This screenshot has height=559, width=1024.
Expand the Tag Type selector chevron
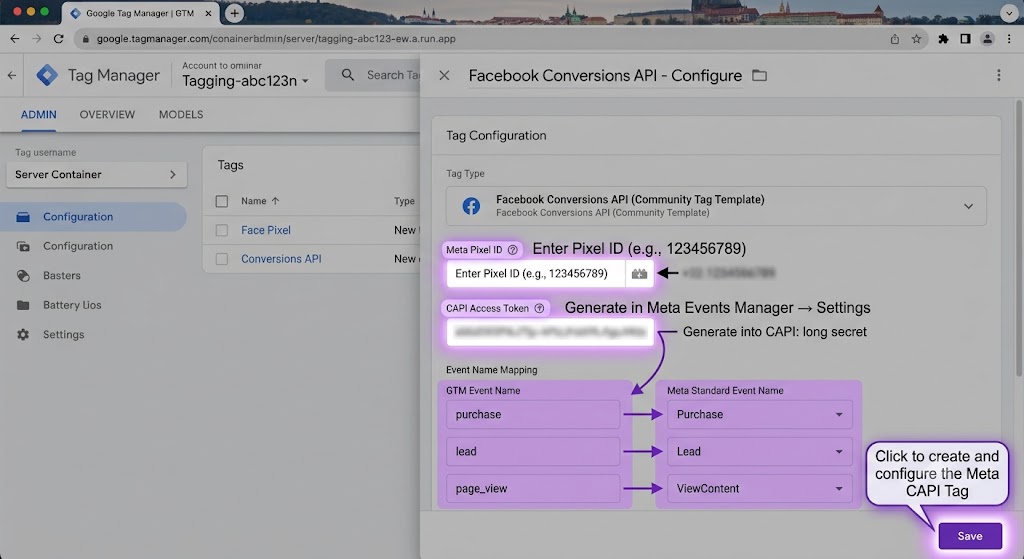[x=968, y=206]
